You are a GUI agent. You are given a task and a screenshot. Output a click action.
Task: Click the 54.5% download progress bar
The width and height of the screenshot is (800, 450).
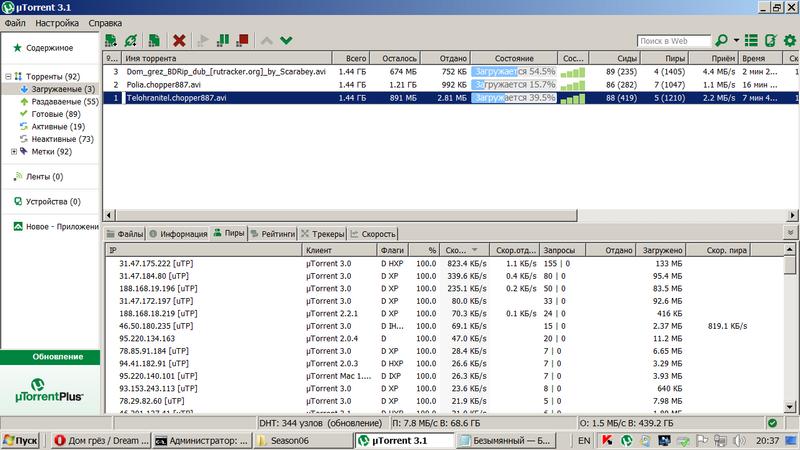click(x=514, y=72)
